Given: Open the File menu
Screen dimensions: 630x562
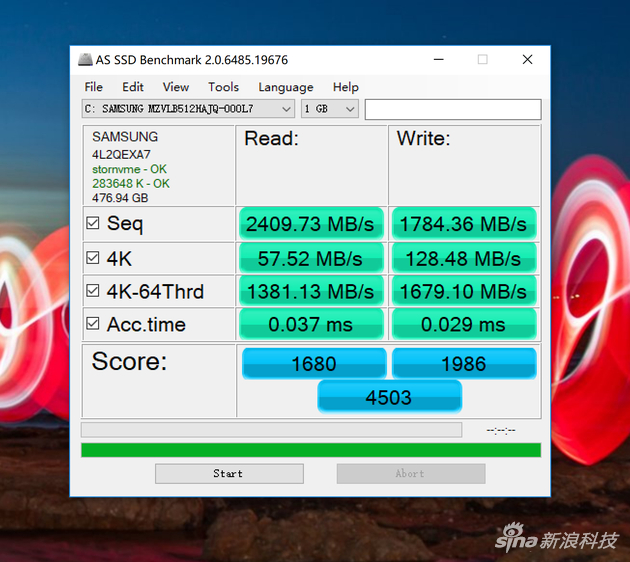Looking at the screenshot, I should point(94,87).
